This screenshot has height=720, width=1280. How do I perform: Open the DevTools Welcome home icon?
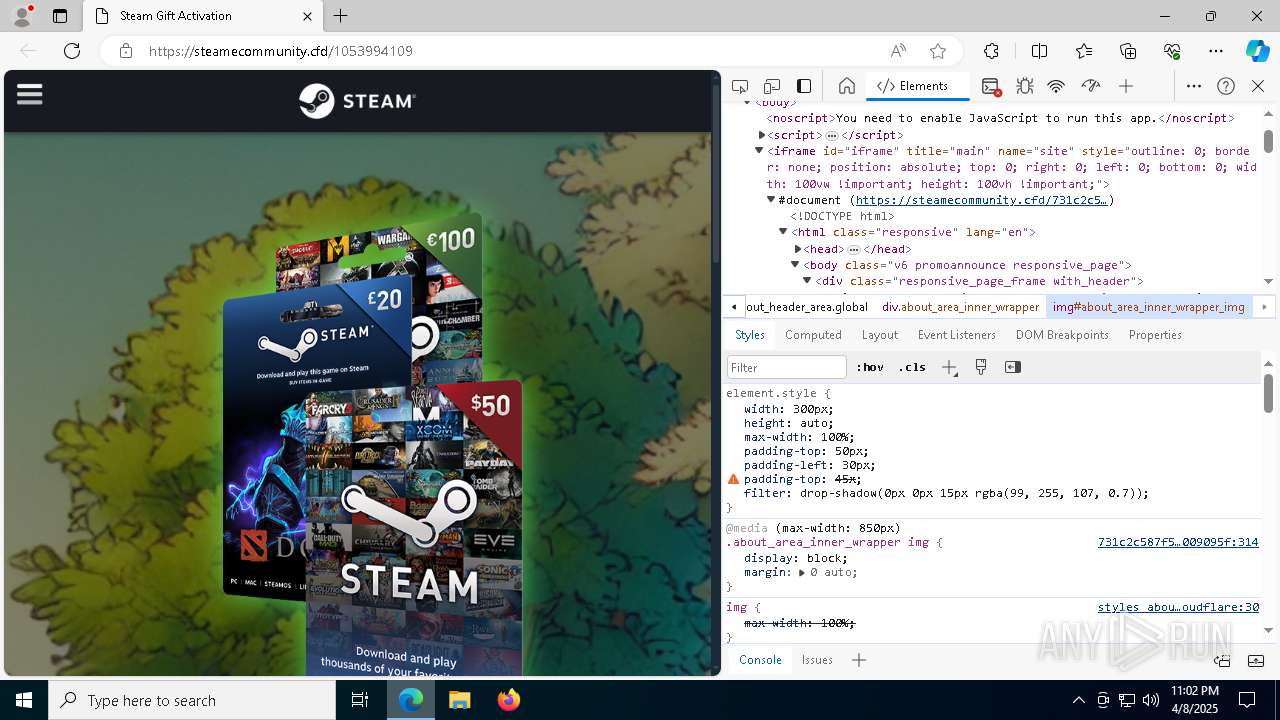click(x=847, y=86)
